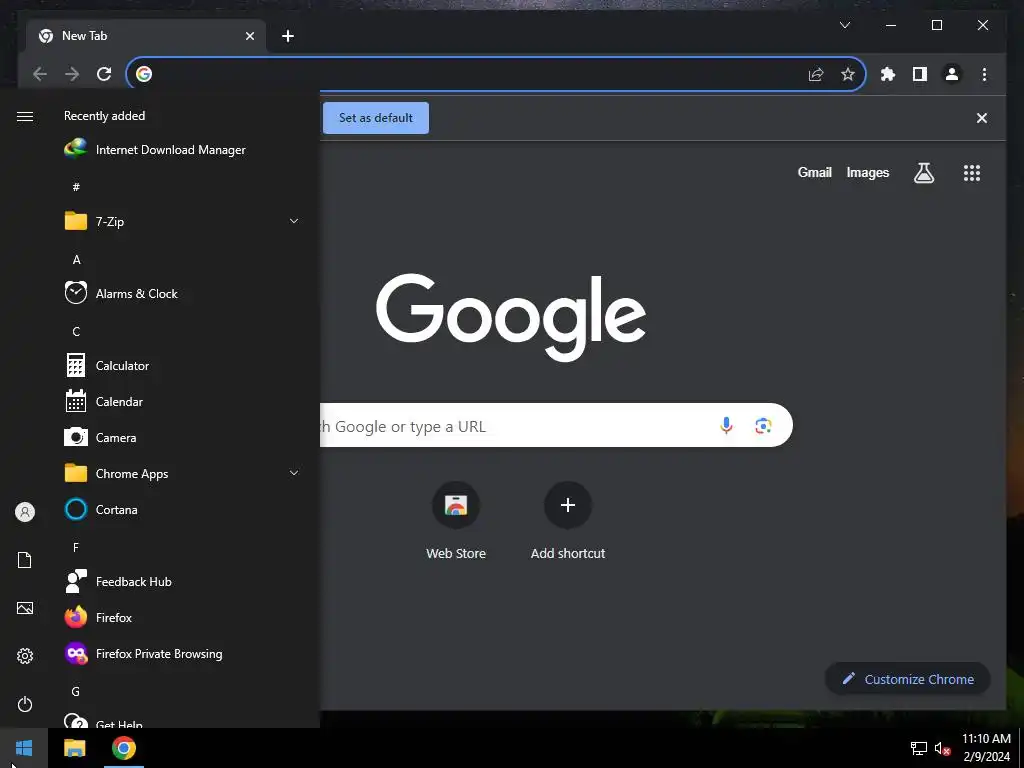Expand the 7-Zip folder chevron
Viewport: 1024px width, 768px height.
pos(294,221)
